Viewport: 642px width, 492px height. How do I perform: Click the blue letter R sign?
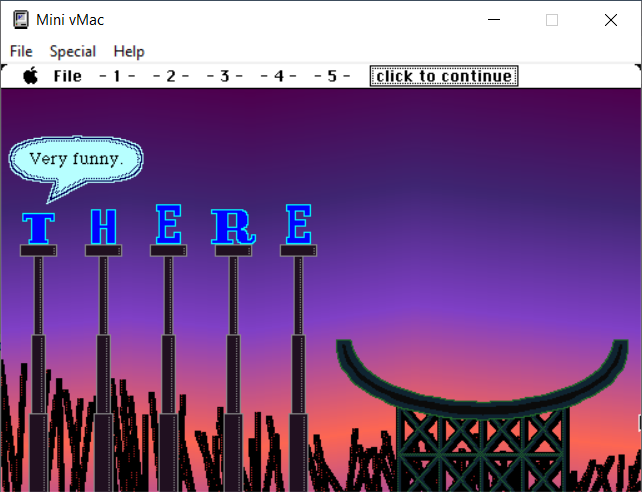[x=233, y=226]
